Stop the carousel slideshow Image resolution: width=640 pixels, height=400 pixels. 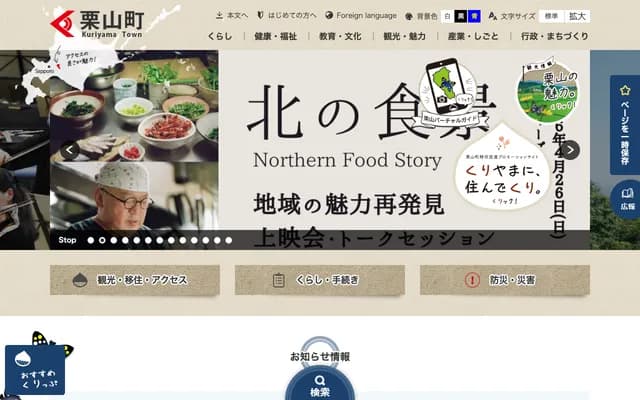[67, 240]
